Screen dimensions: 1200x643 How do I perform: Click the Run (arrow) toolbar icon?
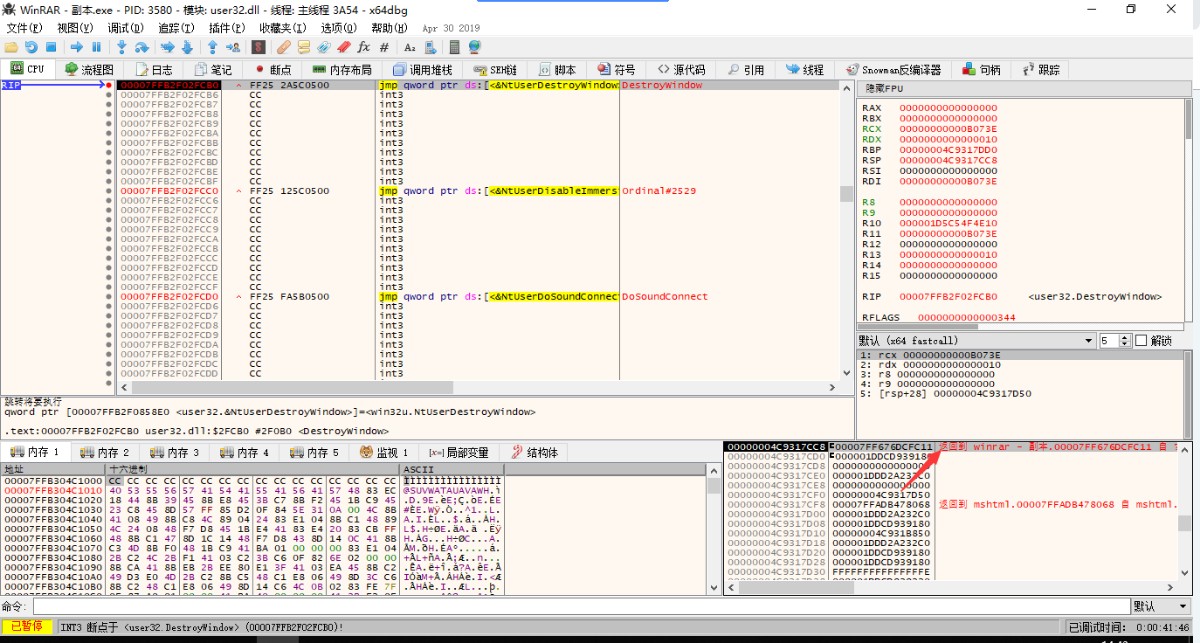pyautogui.click(x=76, y=47)
